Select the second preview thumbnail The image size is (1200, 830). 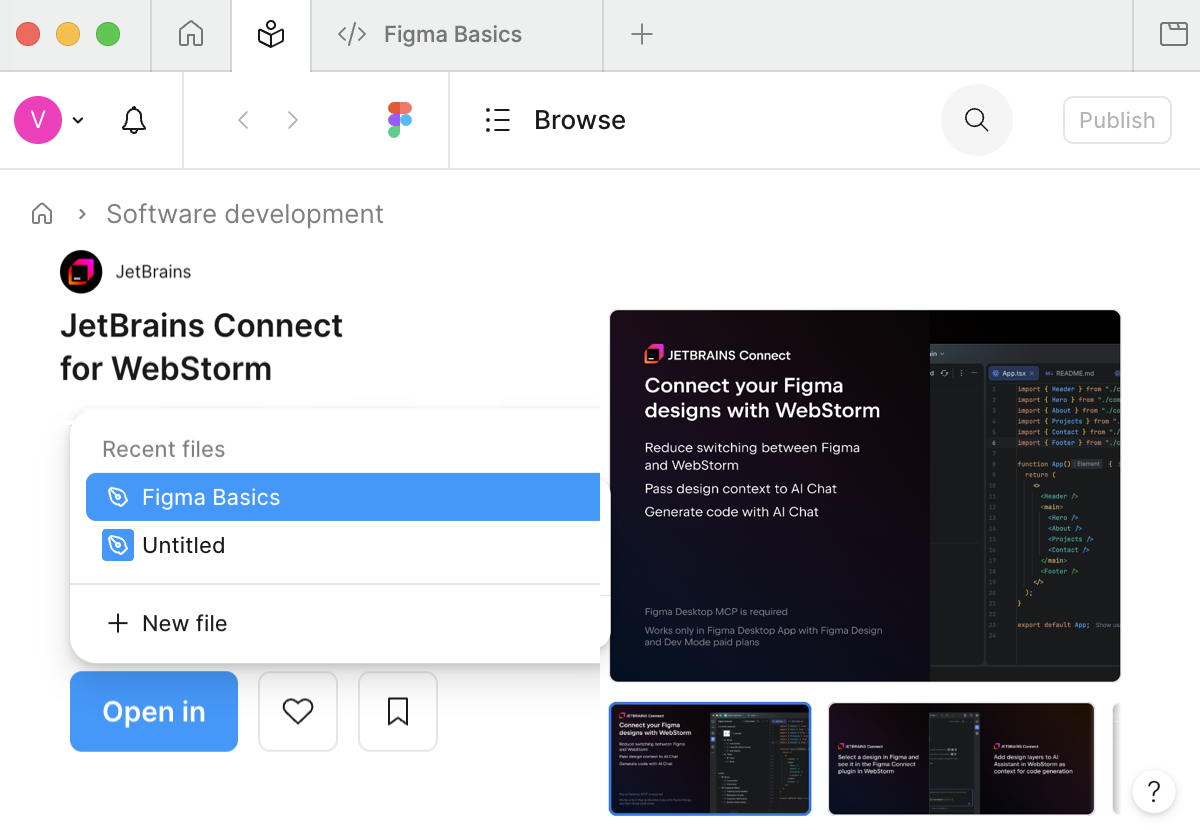(962, 759)
